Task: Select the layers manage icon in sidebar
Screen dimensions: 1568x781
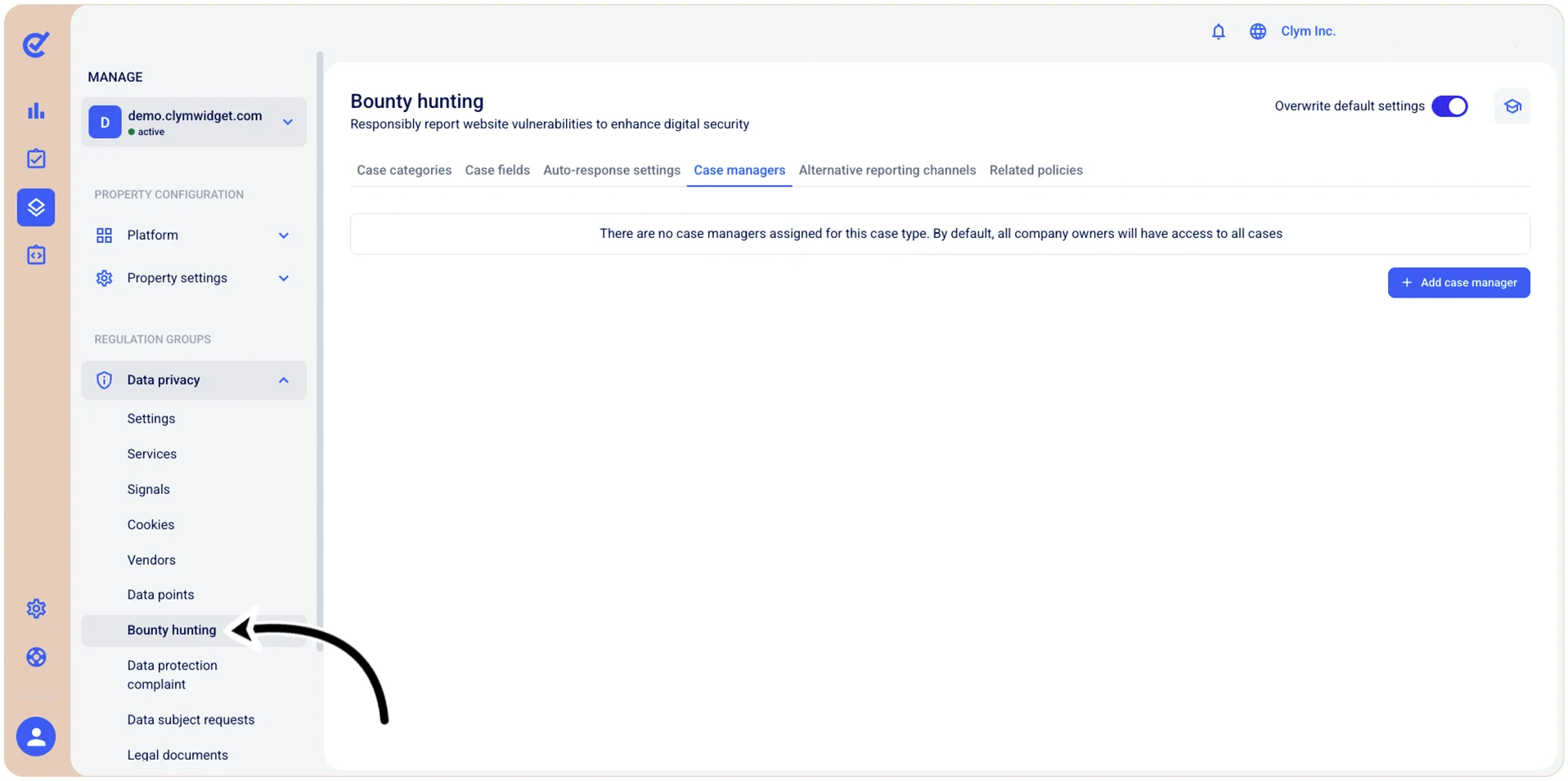Action: (36, 207)
